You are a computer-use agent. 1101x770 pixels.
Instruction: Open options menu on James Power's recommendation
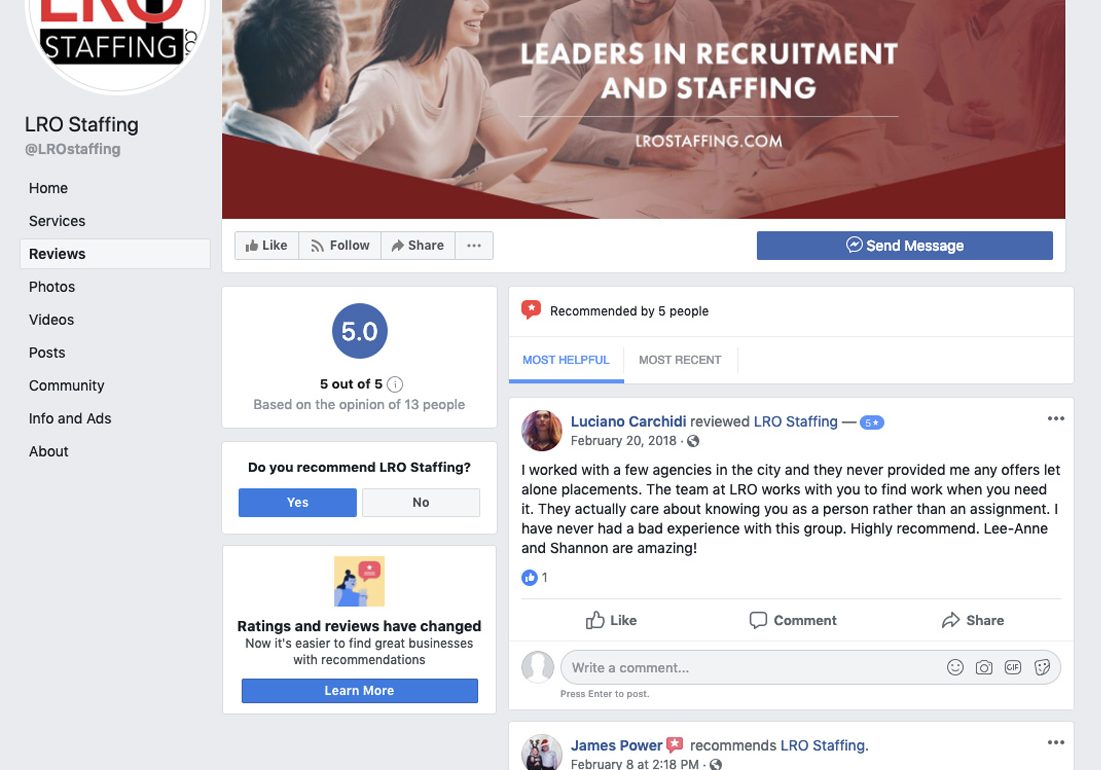click(1055, 743)
